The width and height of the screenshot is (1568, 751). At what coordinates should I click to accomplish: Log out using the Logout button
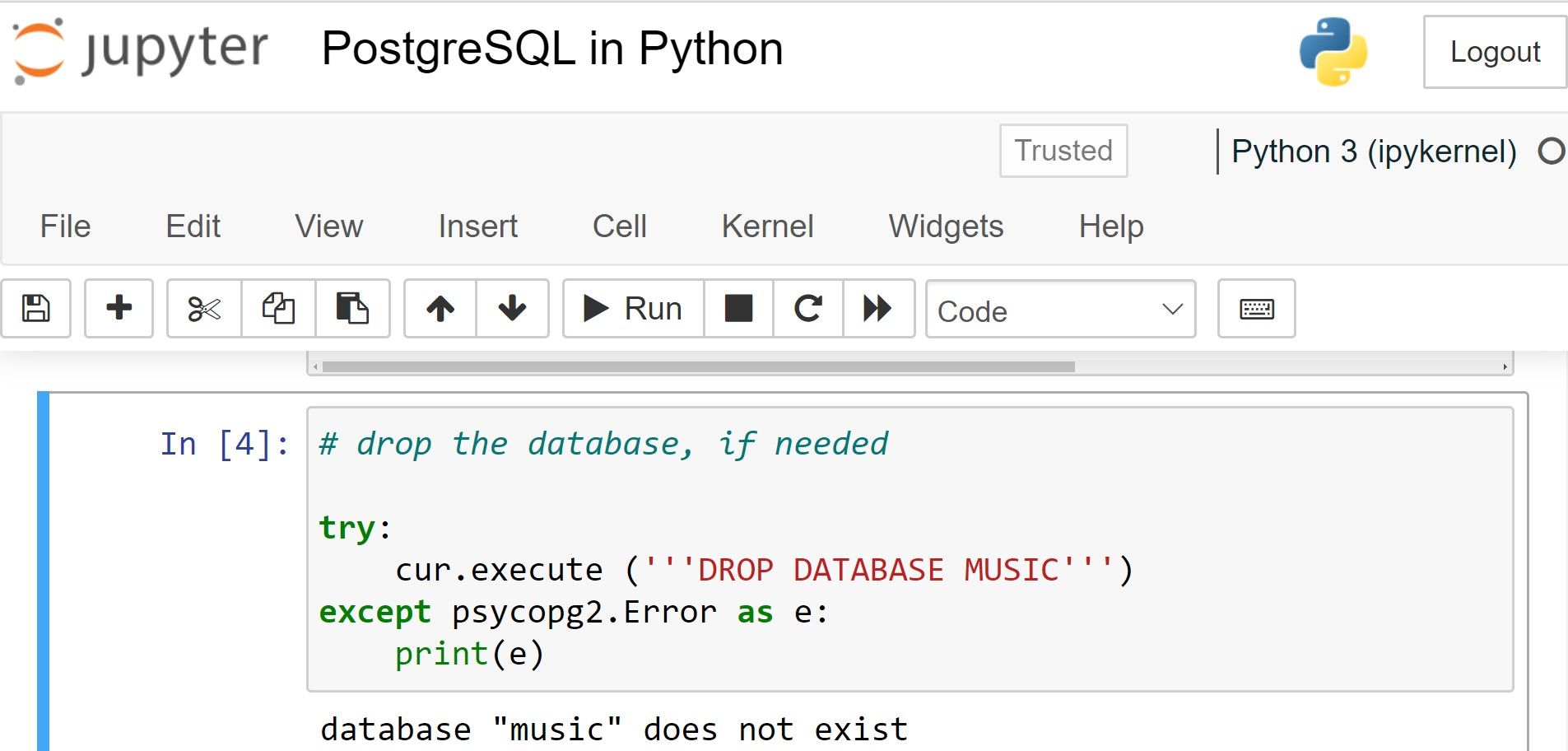(1495, 52)
